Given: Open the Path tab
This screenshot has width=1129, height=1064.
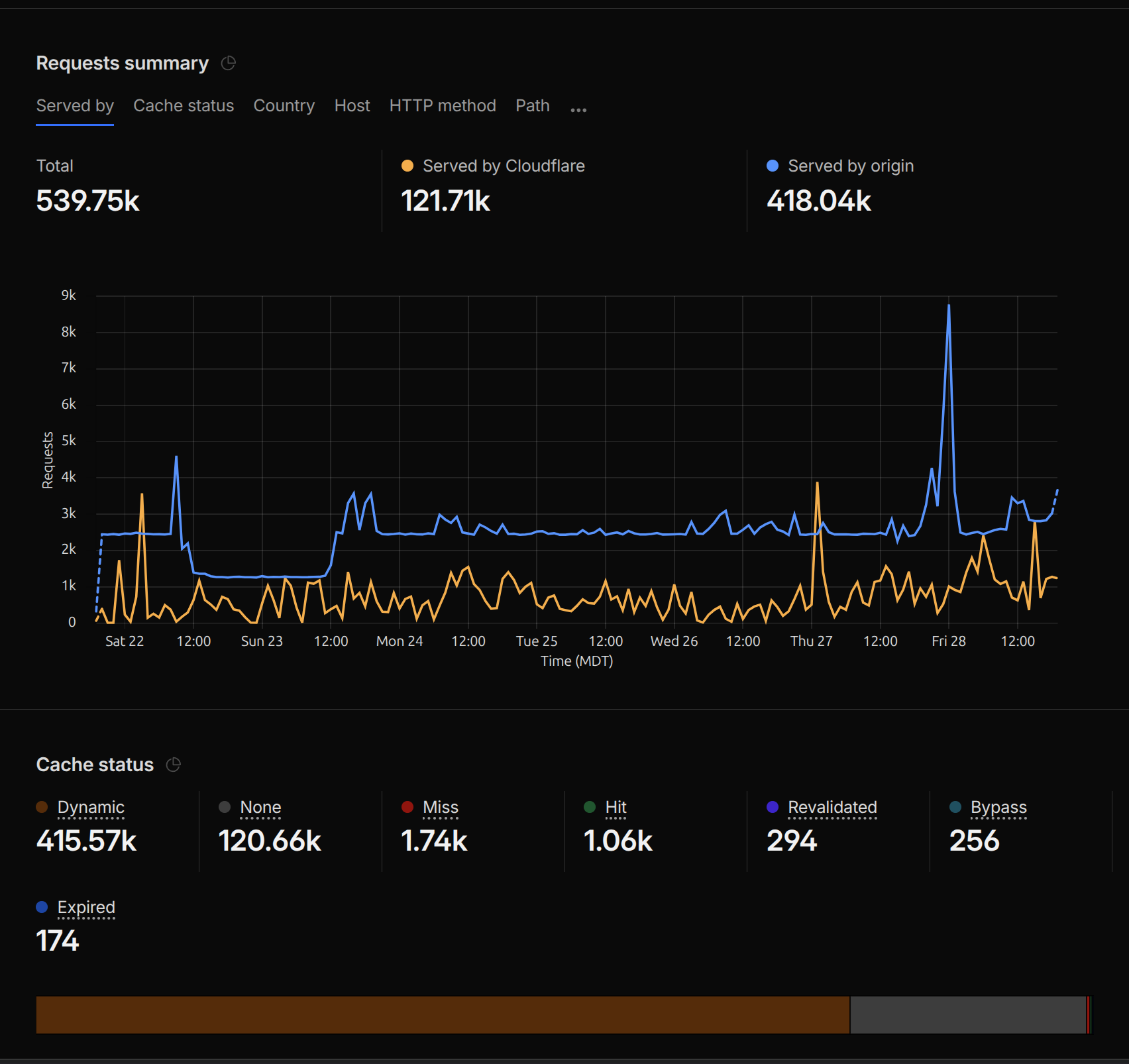Looking at the screenshot, I should click(x=533, y=106).
